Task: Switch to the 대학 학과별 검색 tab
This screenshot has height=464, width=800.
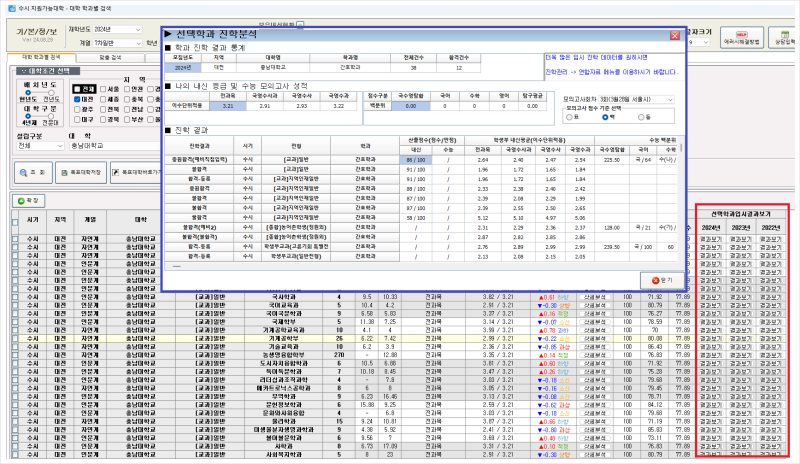Action: pyautogui.click(x=41, y=57)
